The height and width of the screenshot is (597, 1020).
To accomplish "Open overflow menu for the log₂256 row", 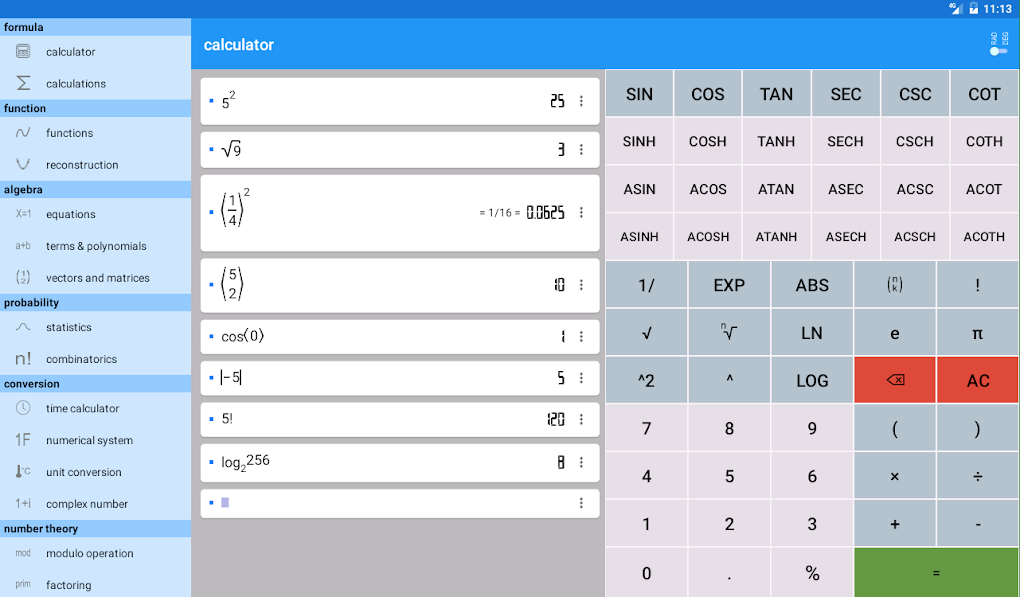I will pos(581,463).
